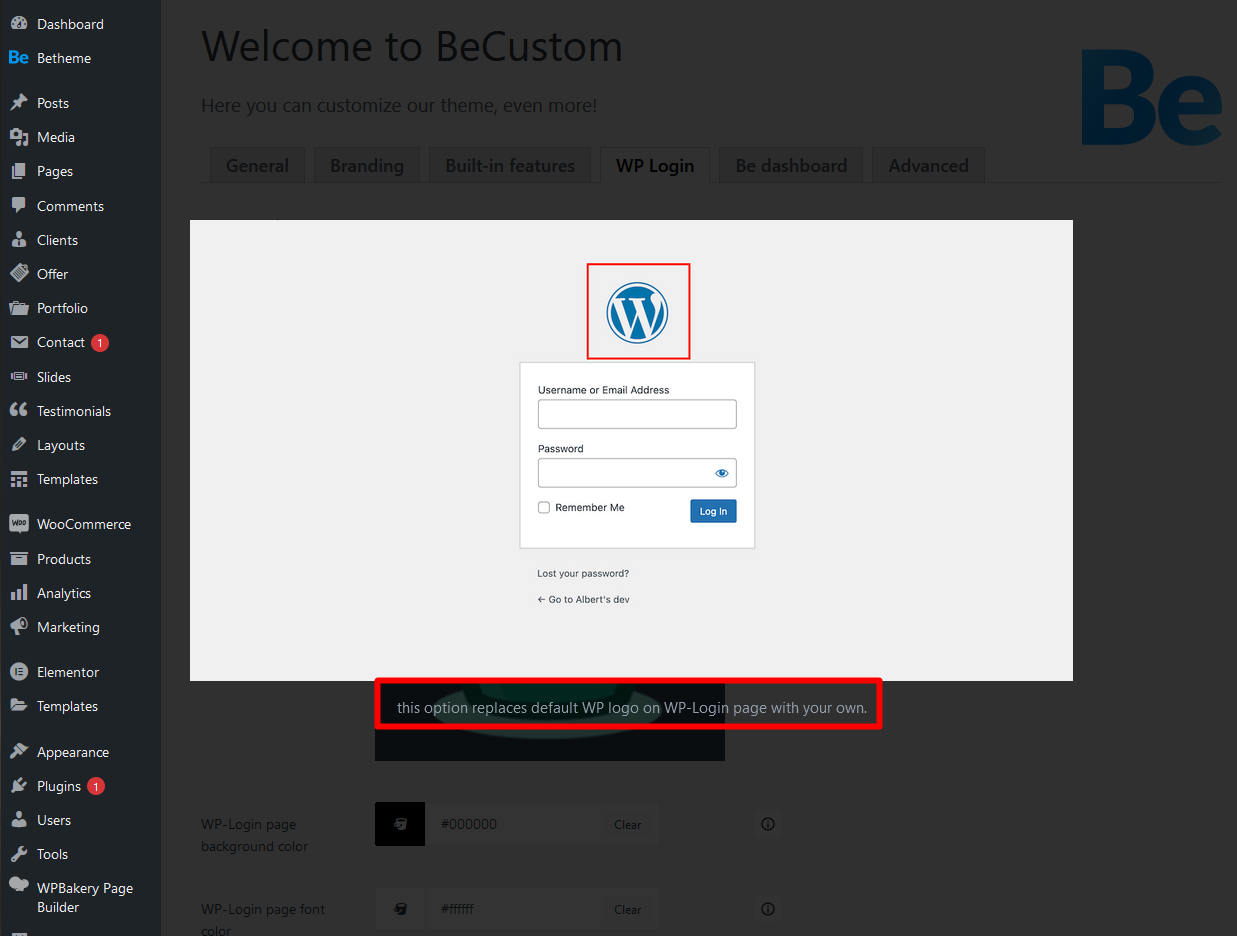
Task: Click the WPBakery Page Builder icon
Action: (18, 885)
